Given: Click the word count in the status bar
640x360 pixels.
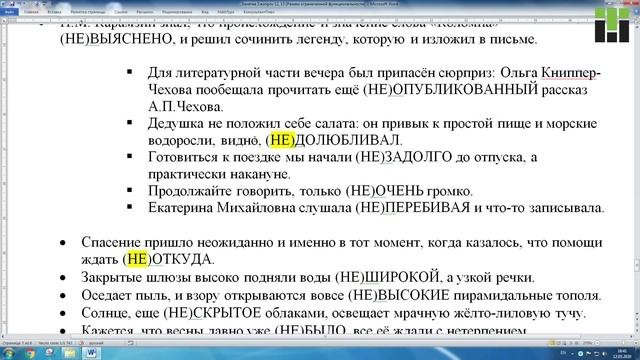Looking at the screenshot, I should (56, 343).
